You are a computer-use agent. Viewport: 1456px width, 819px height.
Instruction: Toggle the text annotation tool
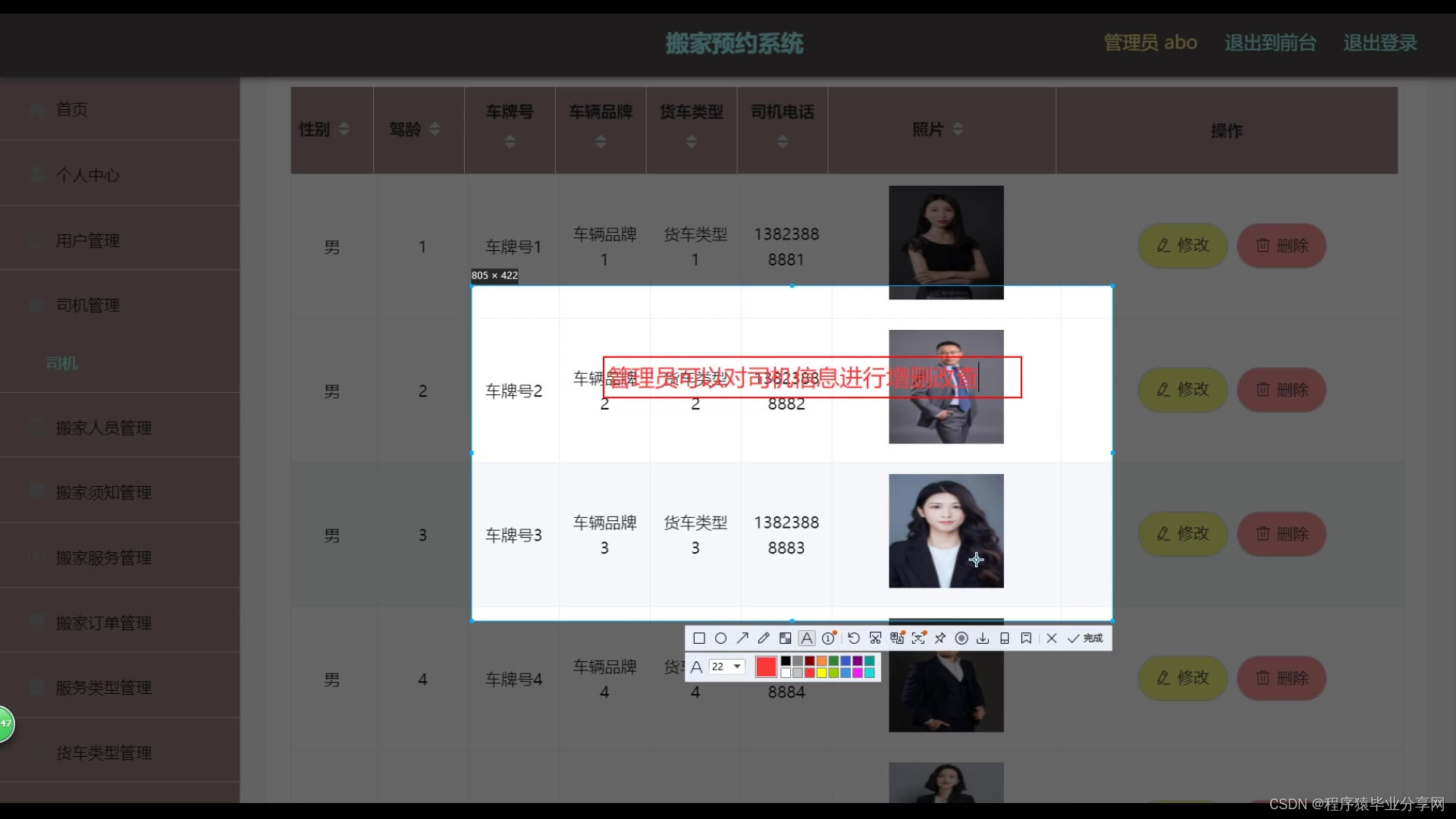pos(807,639)
